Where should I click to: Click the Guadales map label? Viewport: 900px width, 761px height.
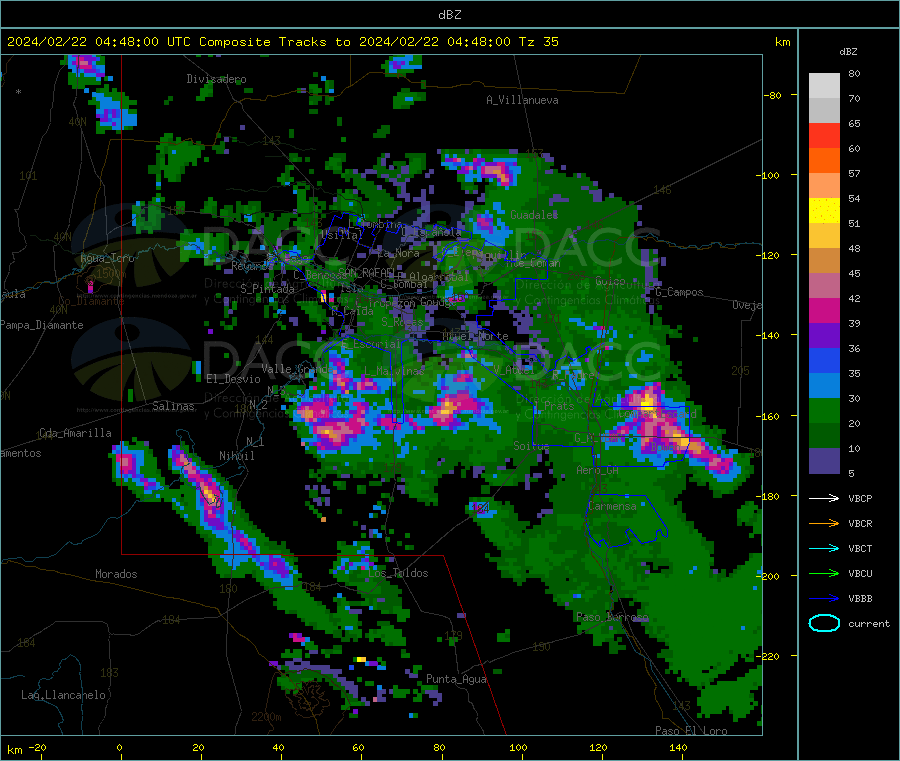(x=534, y=215)
